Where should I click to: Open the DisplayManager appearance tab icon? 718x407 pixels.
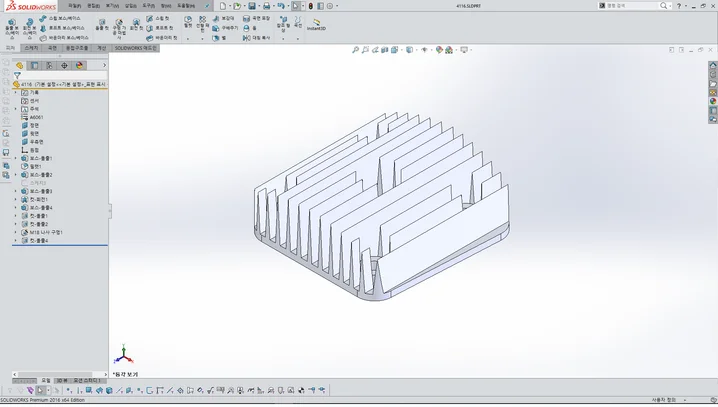[x=79, y=65]
